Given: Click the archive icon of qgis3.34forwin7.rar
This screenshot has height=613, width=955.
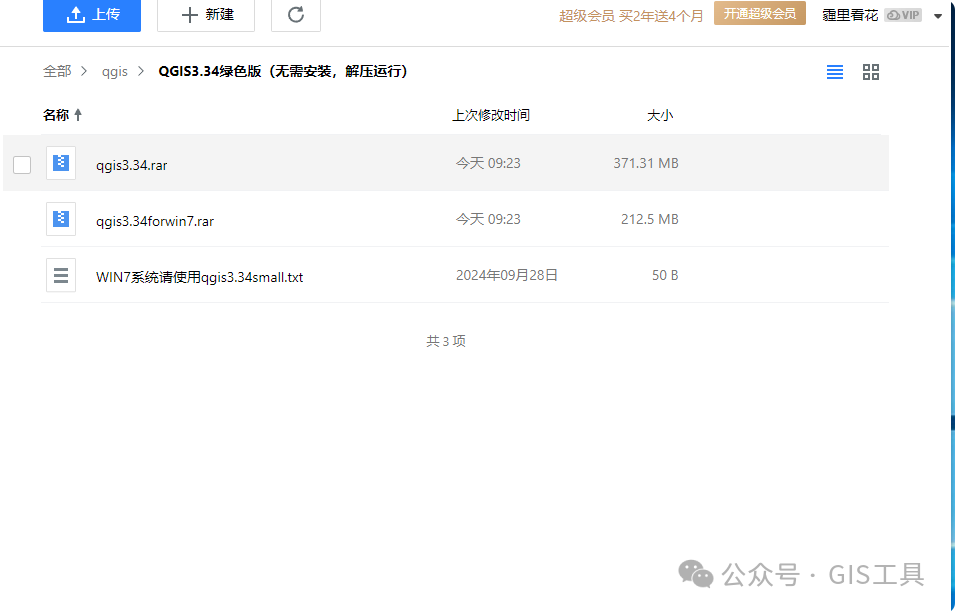Looking at the screenshot, I should [61, 219].
